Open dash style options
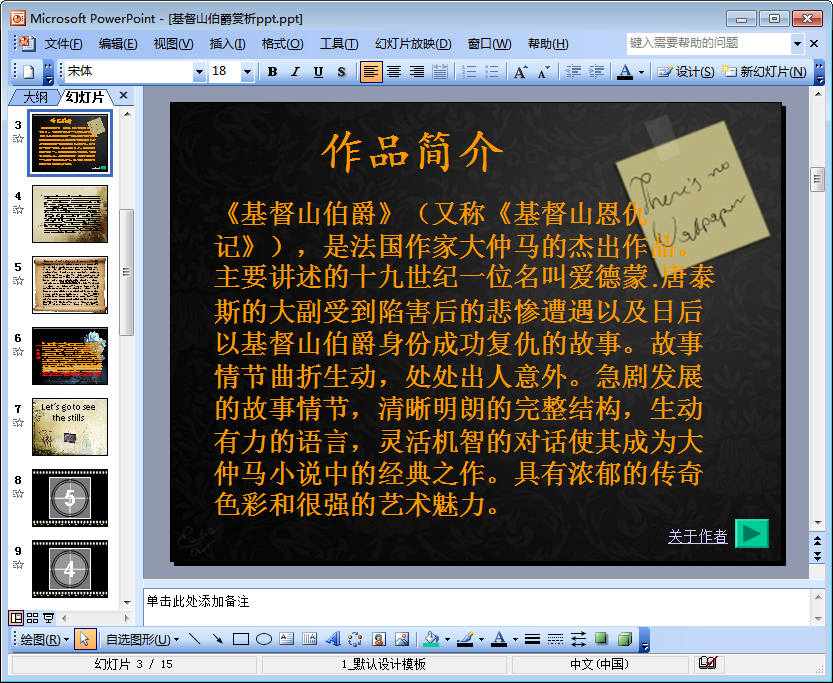 click(555, 639)
